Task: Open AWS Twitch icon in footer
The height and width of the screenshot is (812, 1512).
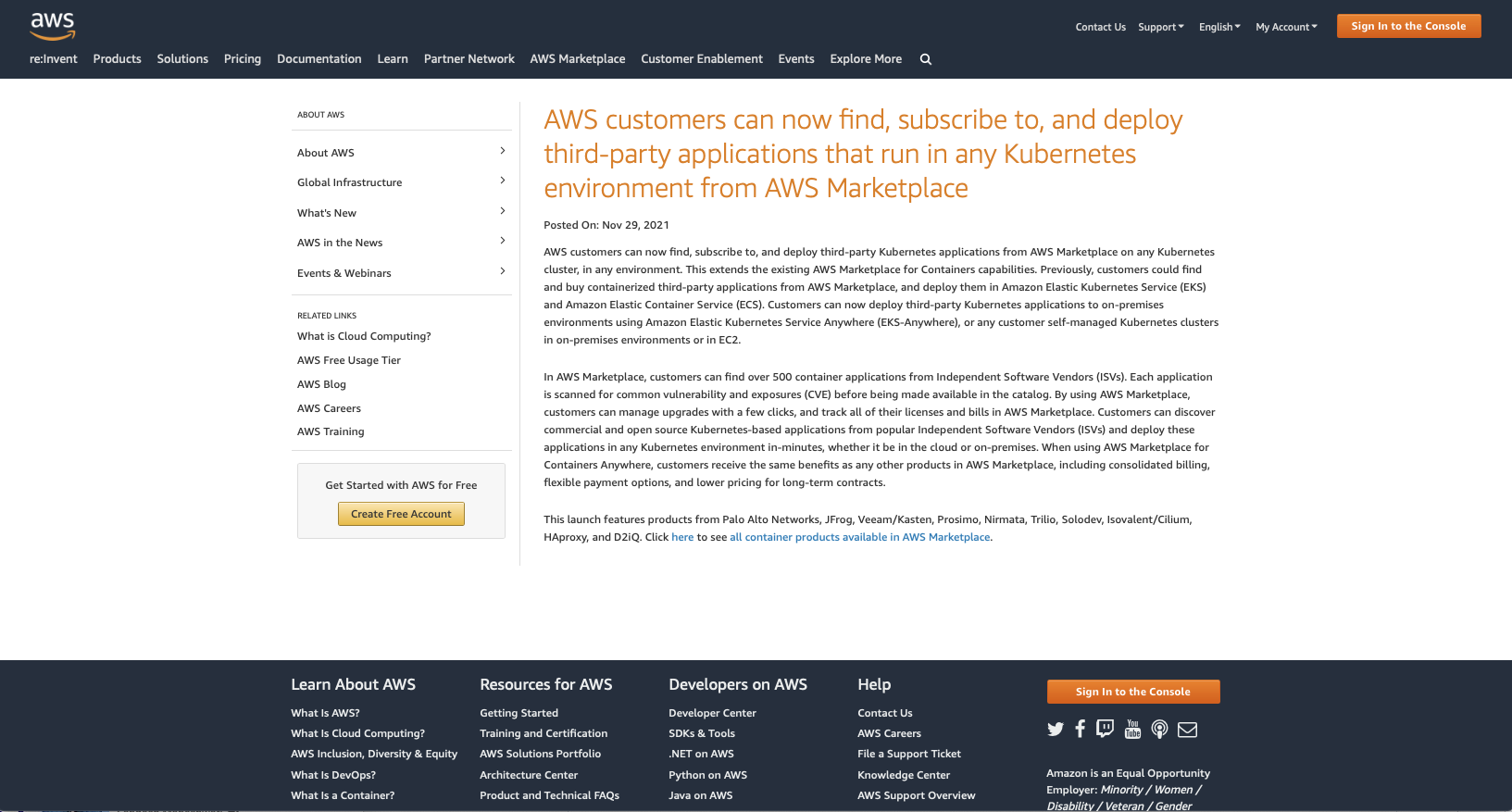Action: [x=1105, y=729]
